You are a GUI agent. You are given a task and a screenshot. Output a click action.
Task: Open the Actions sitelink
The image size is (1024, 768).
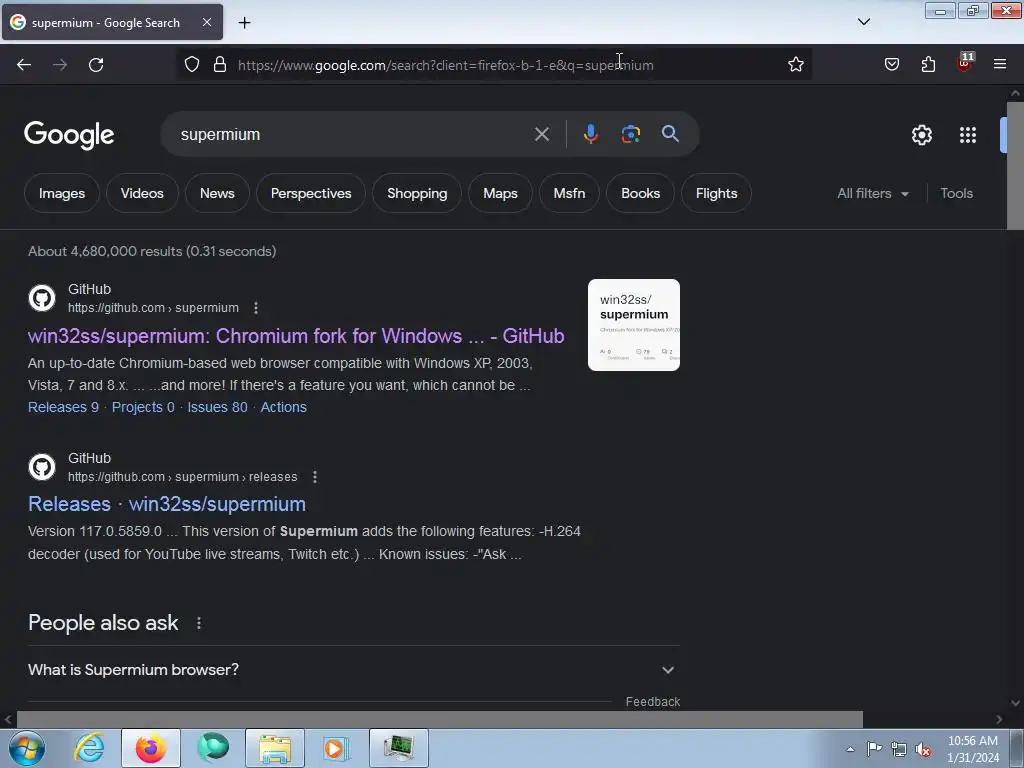(283, 407)
